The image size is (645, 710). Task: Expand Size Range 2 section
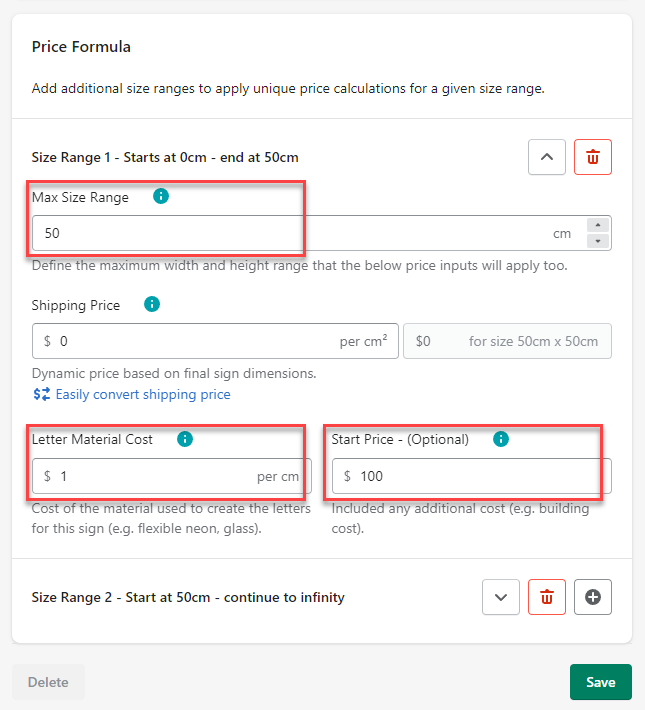(501, 597)
